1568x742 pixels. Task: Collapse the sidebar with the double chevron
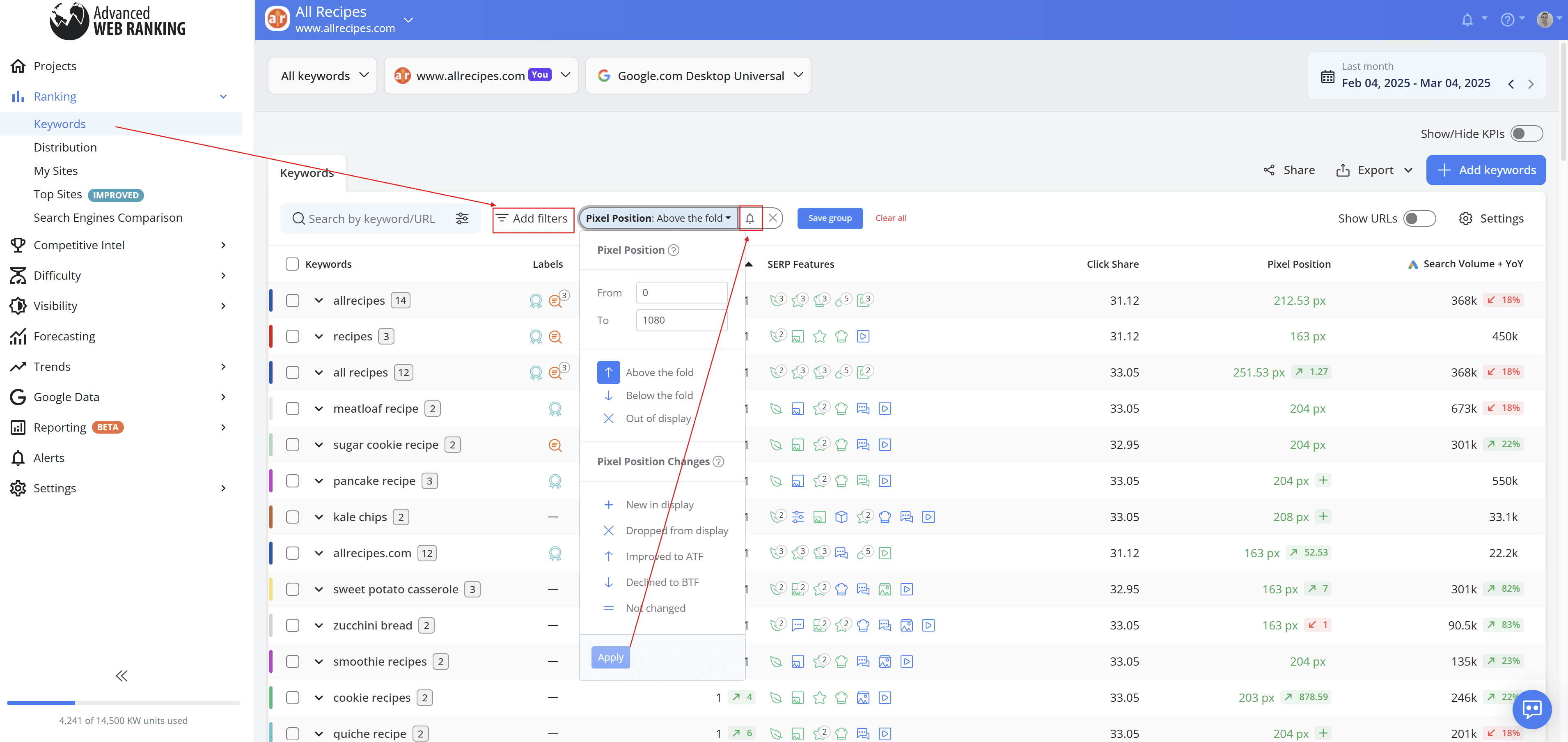[122, 675]
